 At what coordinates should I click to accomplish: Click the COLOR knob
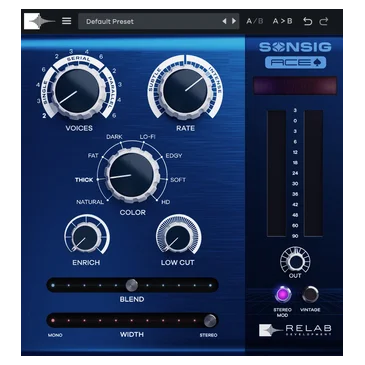pyautogui.click(x=132, y=176)
